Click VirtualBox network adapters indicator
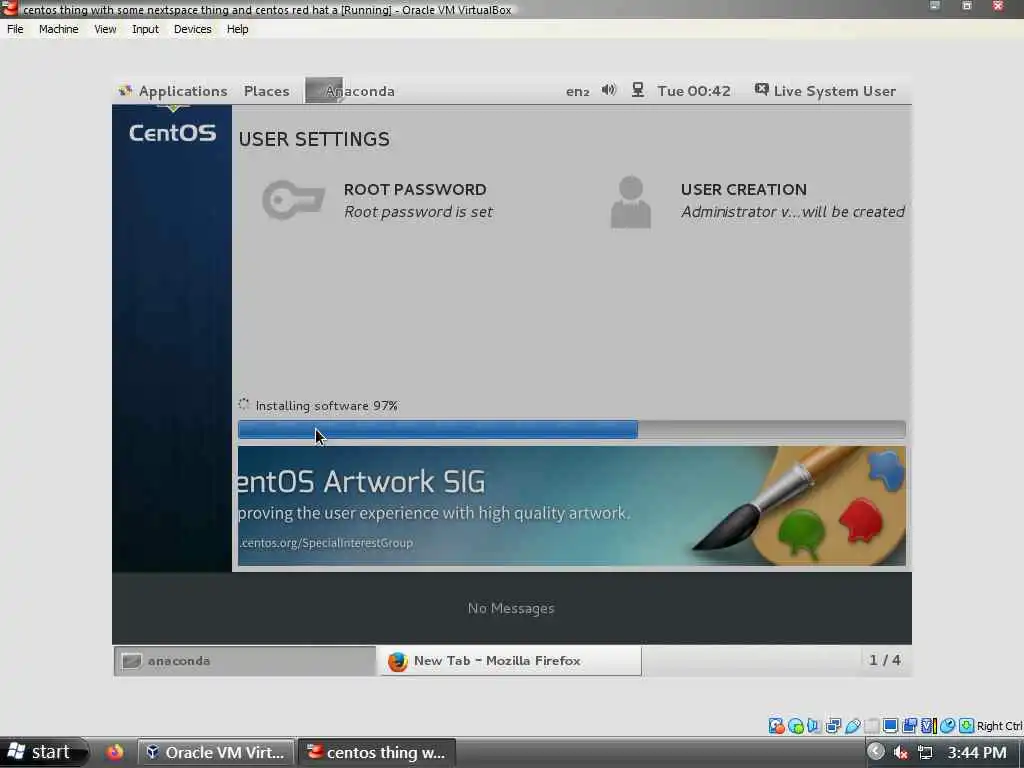Viewport: 1024px width, 768px height. [833, 726]
